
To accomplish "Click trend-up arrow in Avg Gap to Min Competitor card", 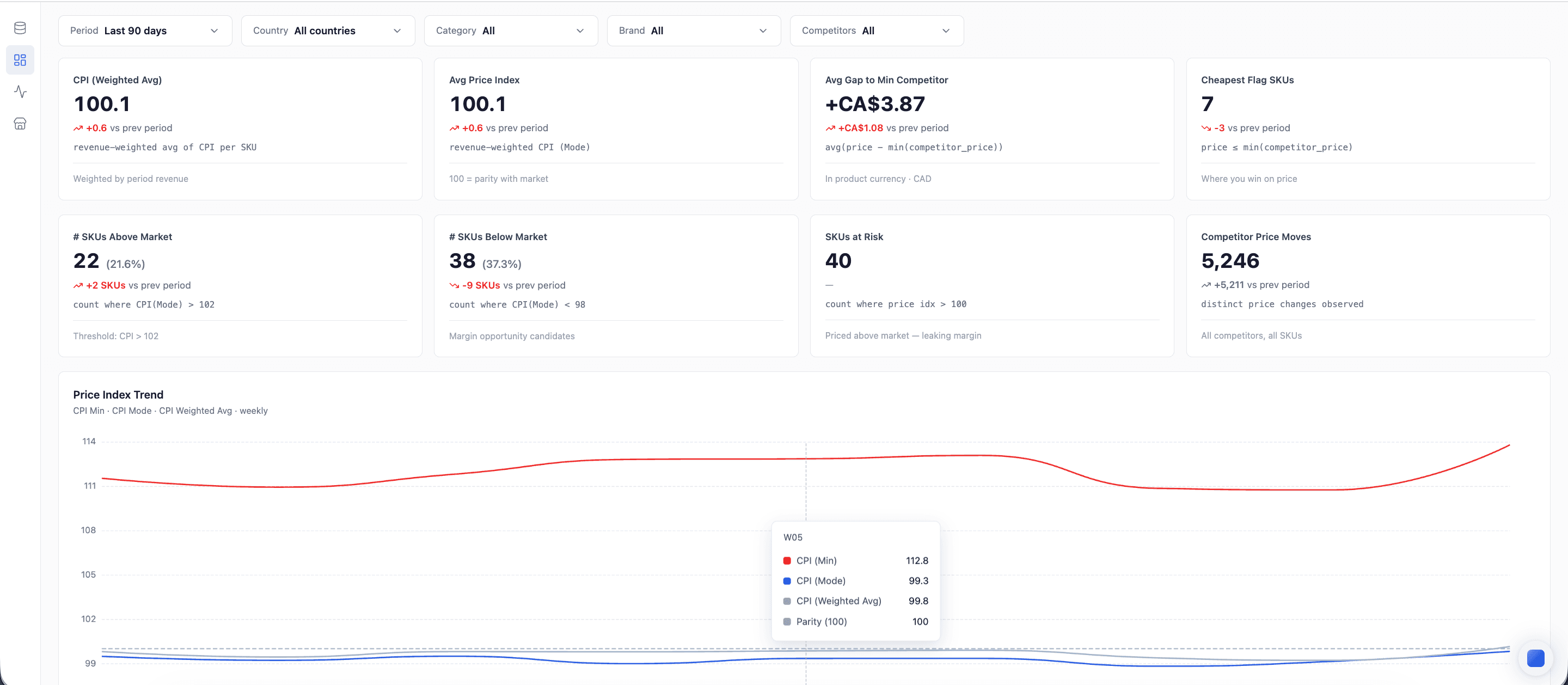I will [830, 129].
